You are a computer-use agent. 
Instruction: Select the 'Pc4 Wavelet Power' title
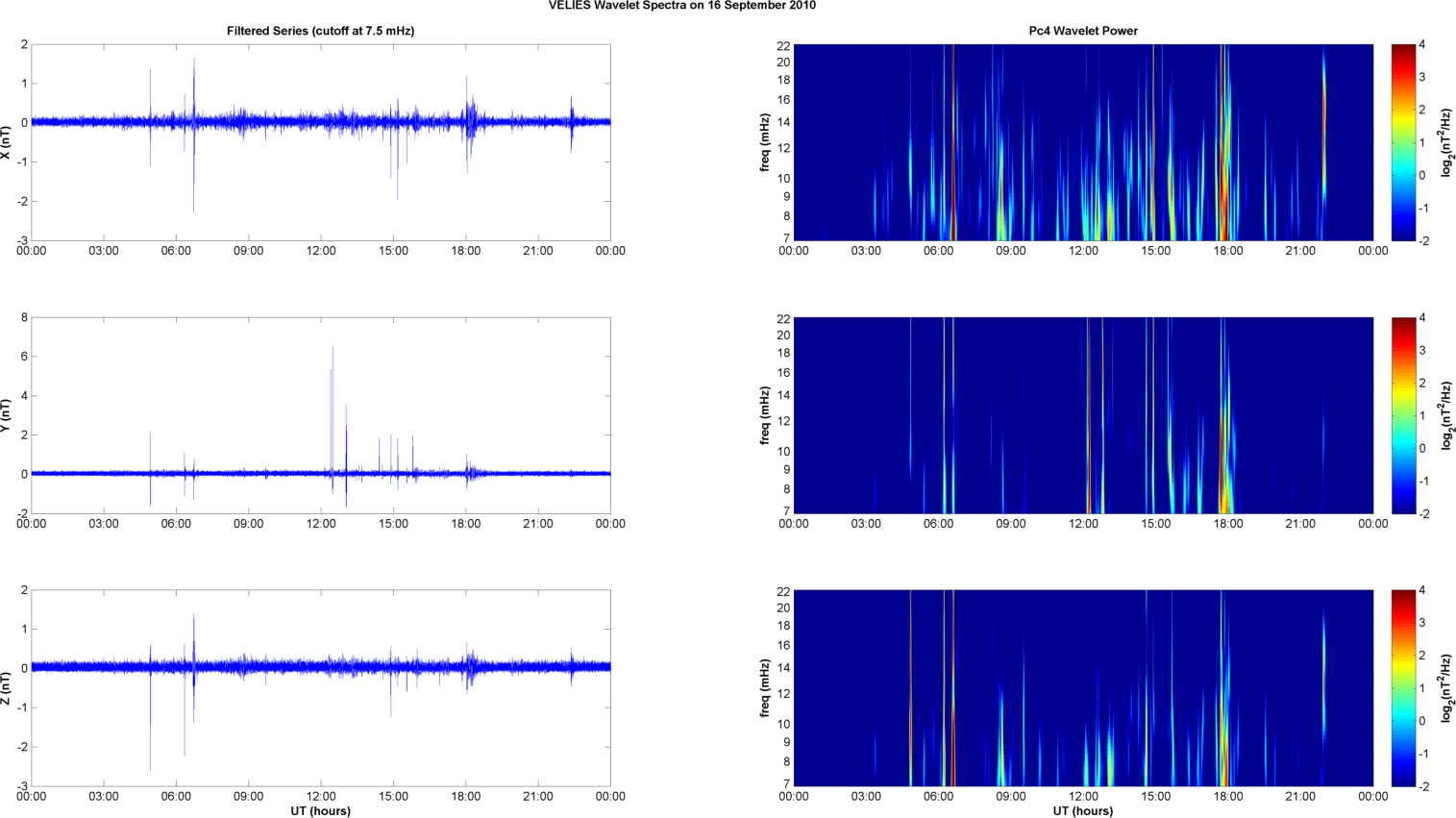tap(1082, 31)
